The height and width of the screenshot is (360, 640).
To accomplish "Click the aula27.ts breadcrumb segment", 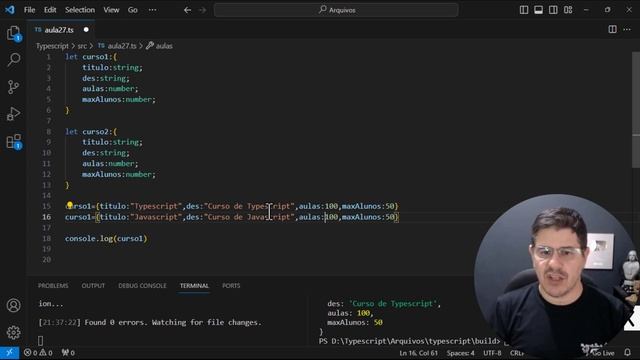I will (x=117, y=46).
